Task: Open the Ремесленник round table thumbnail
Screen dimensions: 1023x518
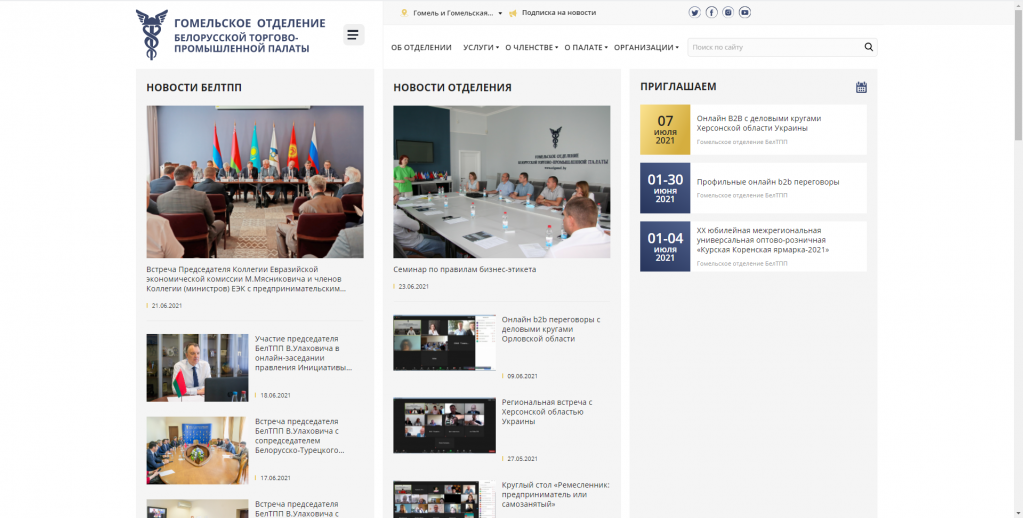Action: click(444, 499)
